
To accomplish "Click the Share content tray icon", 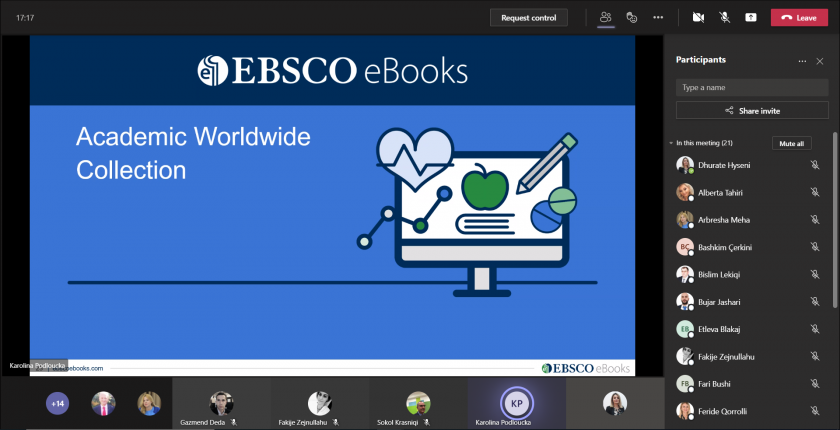I will (x=751, y=18).
